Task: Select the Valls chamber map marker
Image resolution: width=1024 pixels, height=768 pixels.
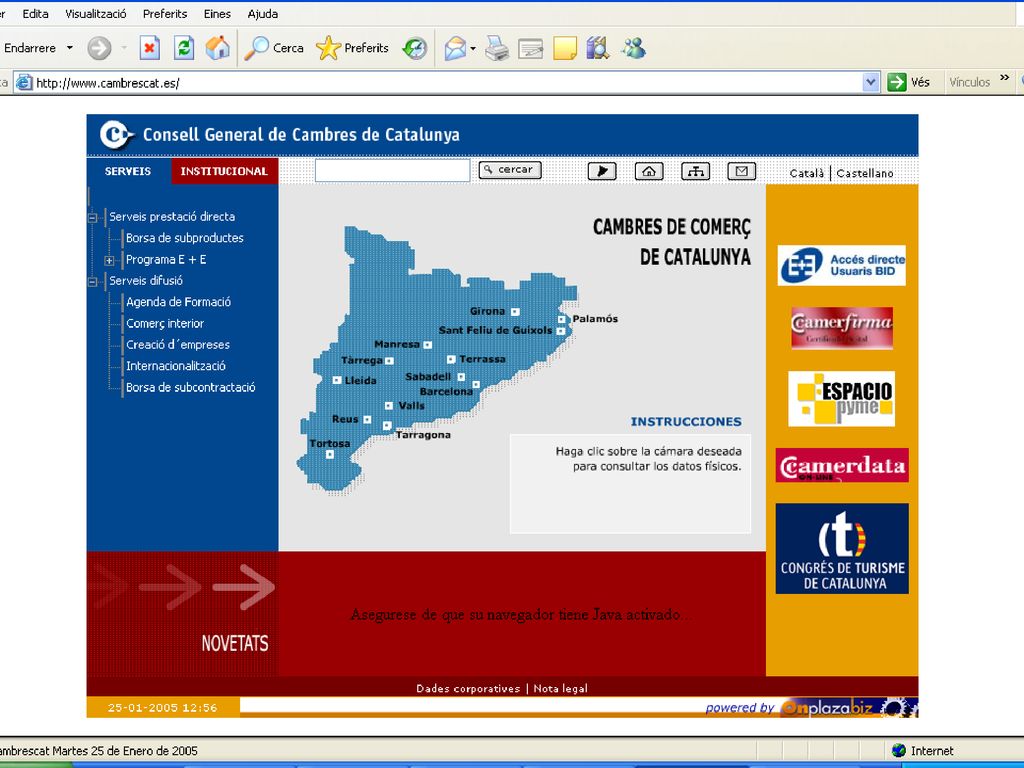Action: (x=389, y=406)
